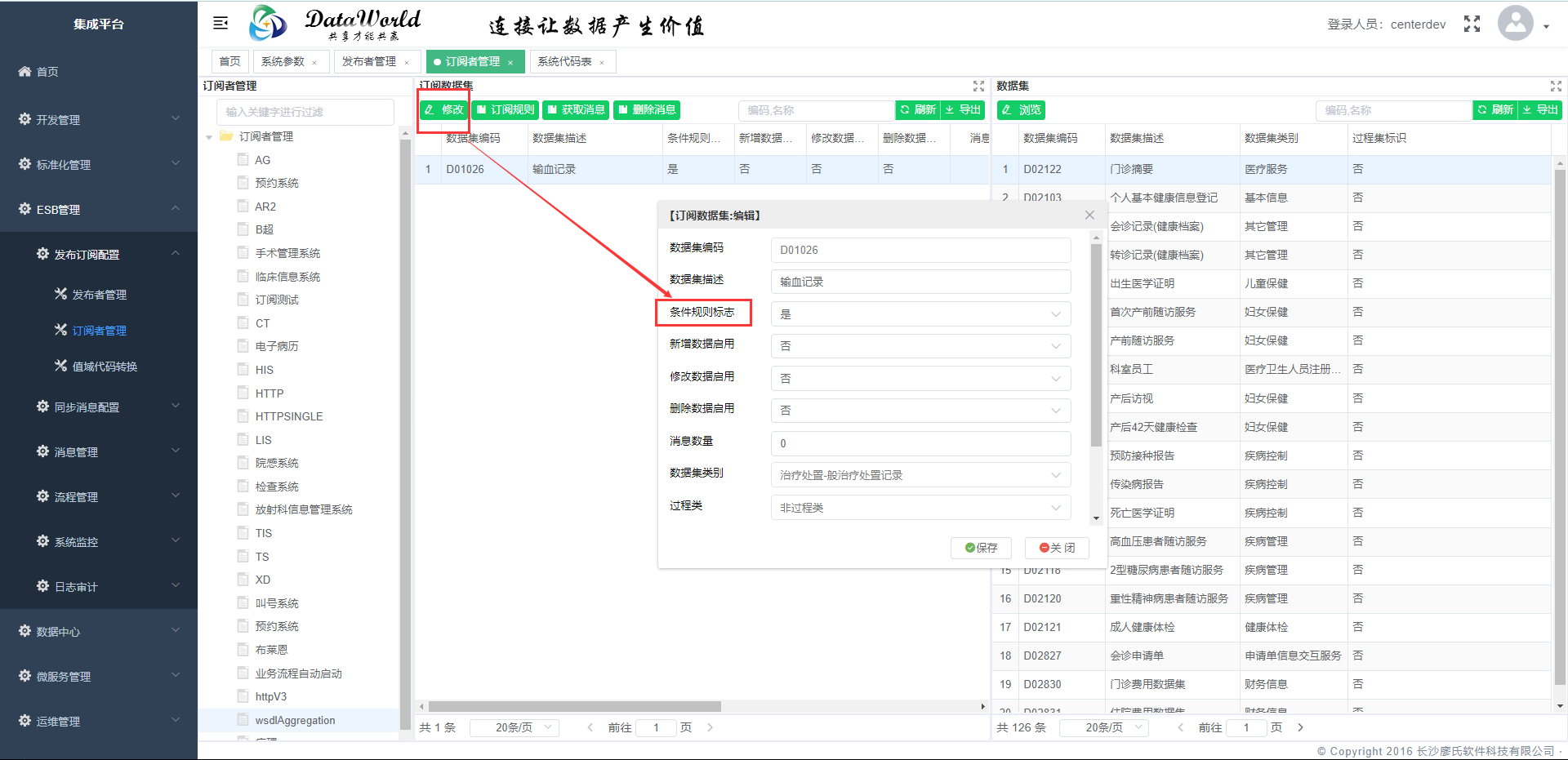Open 流程管理 in sidebar

point(98,496)
